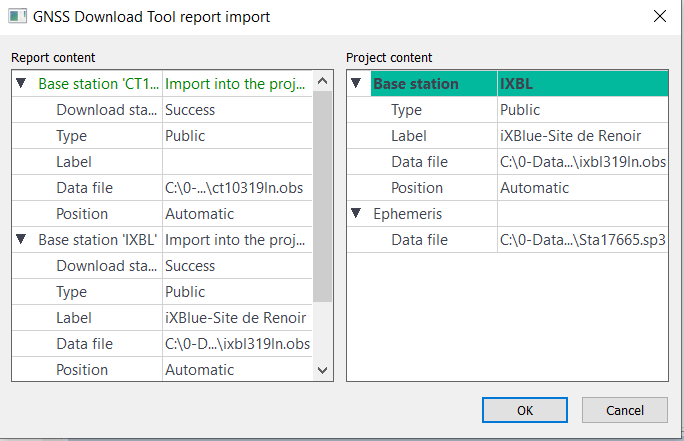684x441 pixels.
Task: Click the empty Label value for CT1 station
Action: (x=236, y=162)
